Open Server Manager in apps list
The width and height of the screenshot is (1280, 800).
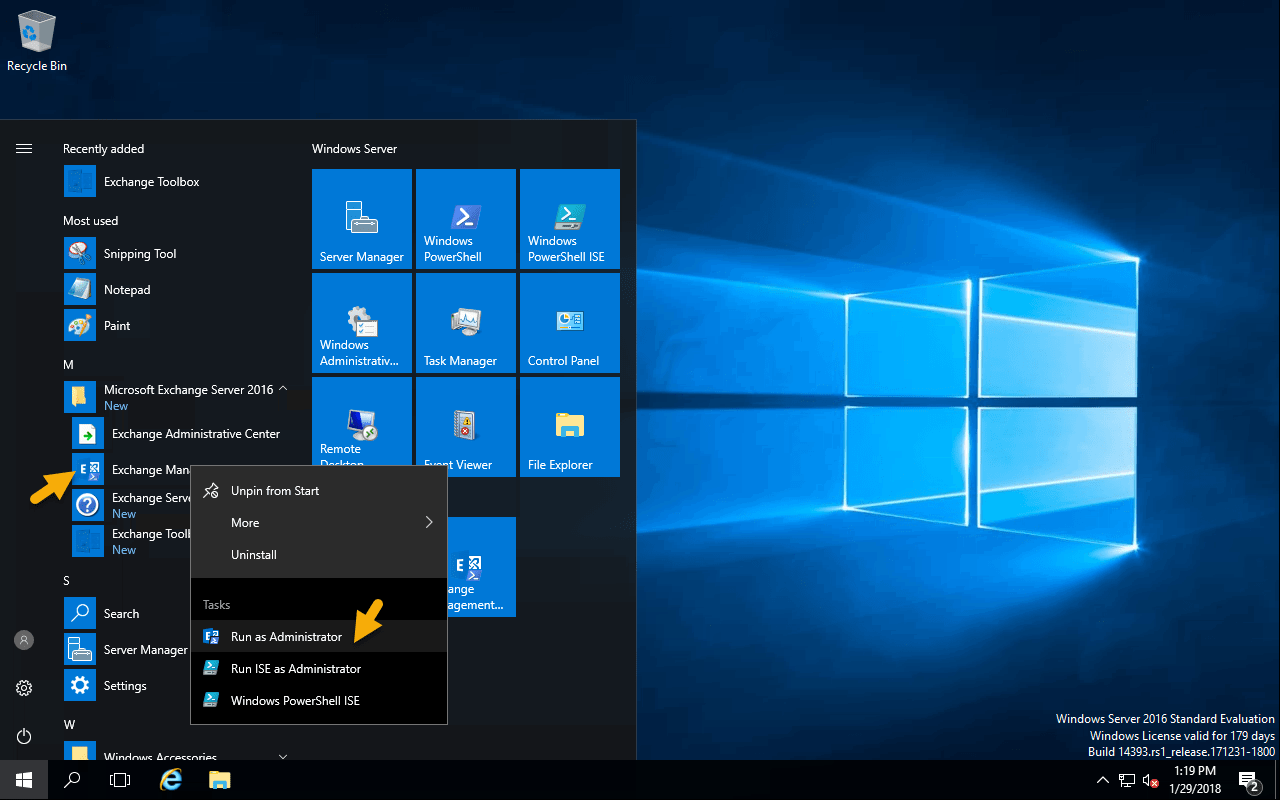pyautogui.click(x=127, y=650)
